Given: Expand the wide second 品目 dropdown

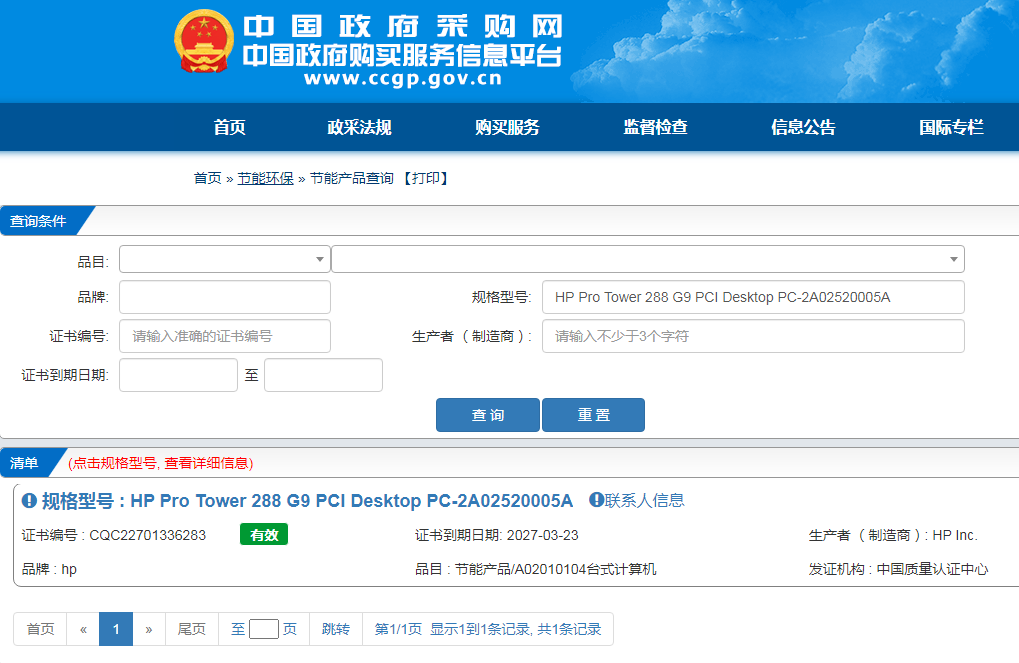Looking at the screenshot, I should coord(648,259).
